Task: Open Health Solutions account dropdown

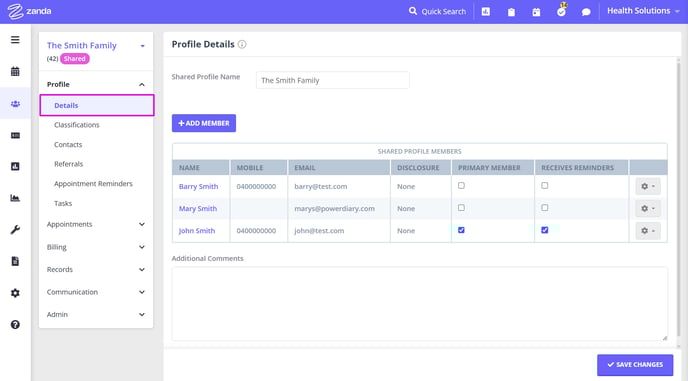Action: point(643,11)
